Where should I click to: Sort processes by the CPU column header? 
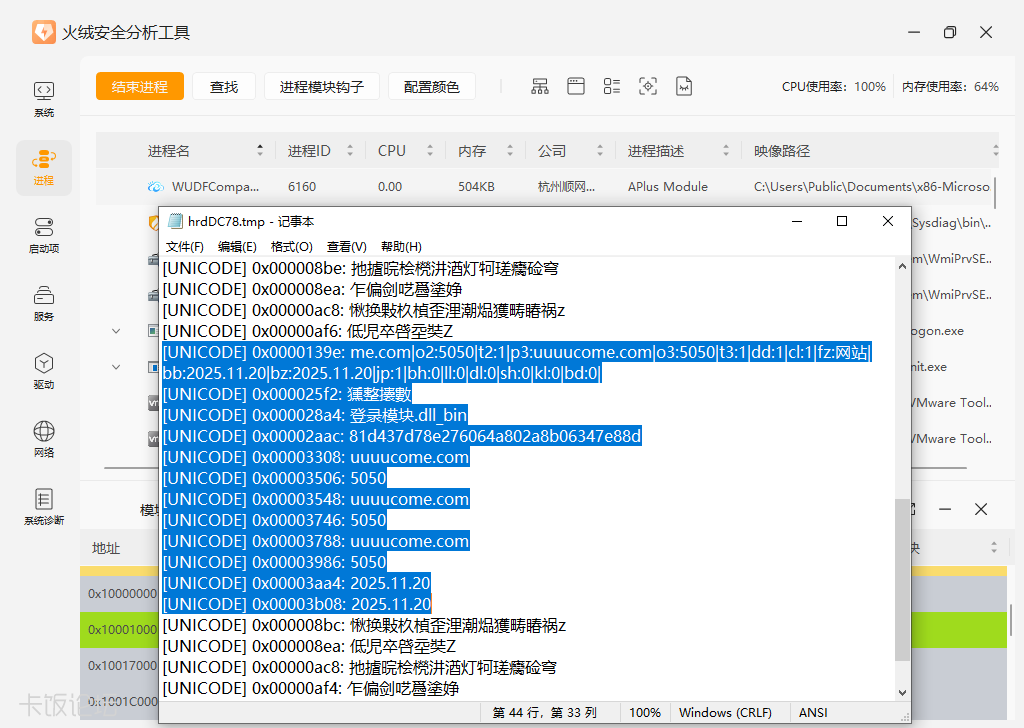pyautogui.click(x=392, y=151)
